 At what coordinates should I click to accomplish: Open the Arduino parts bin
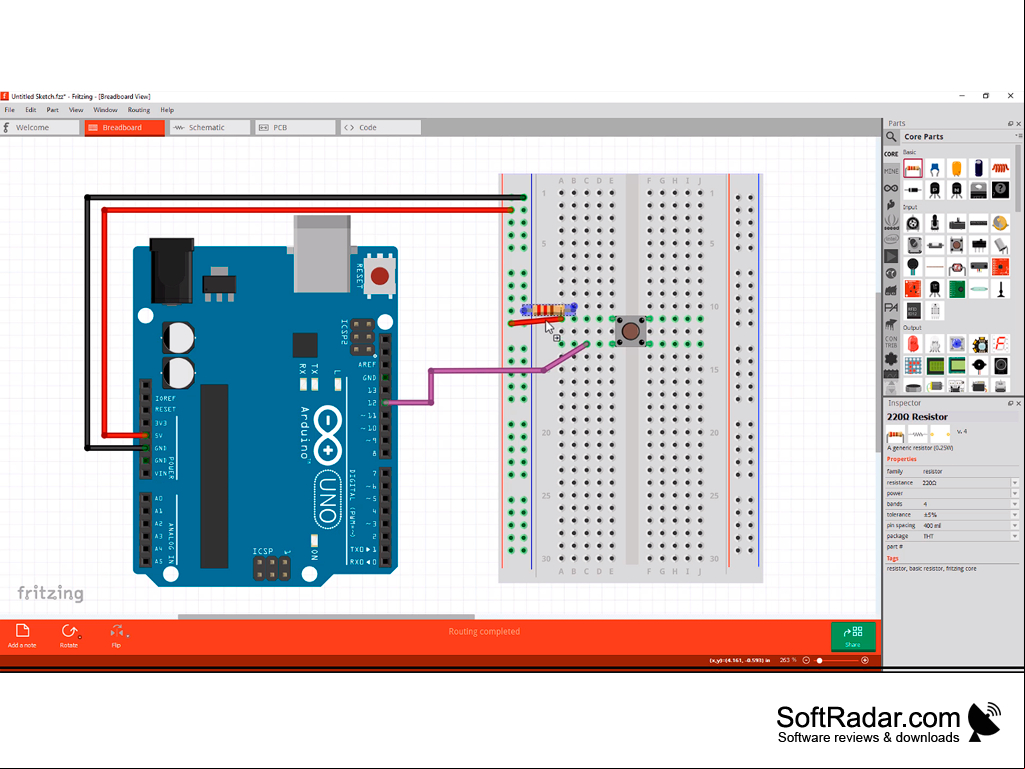coord(891,188)
